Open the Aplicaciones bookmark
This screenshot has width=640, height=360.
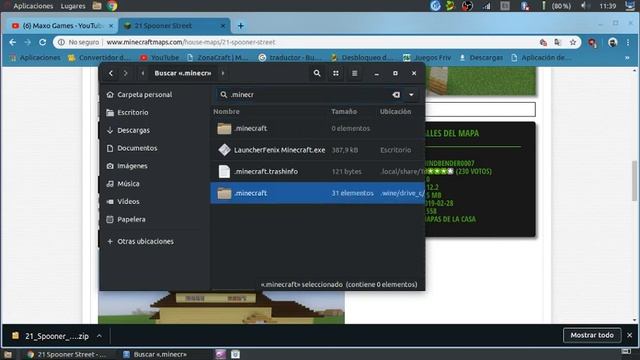tap(35, 58)
